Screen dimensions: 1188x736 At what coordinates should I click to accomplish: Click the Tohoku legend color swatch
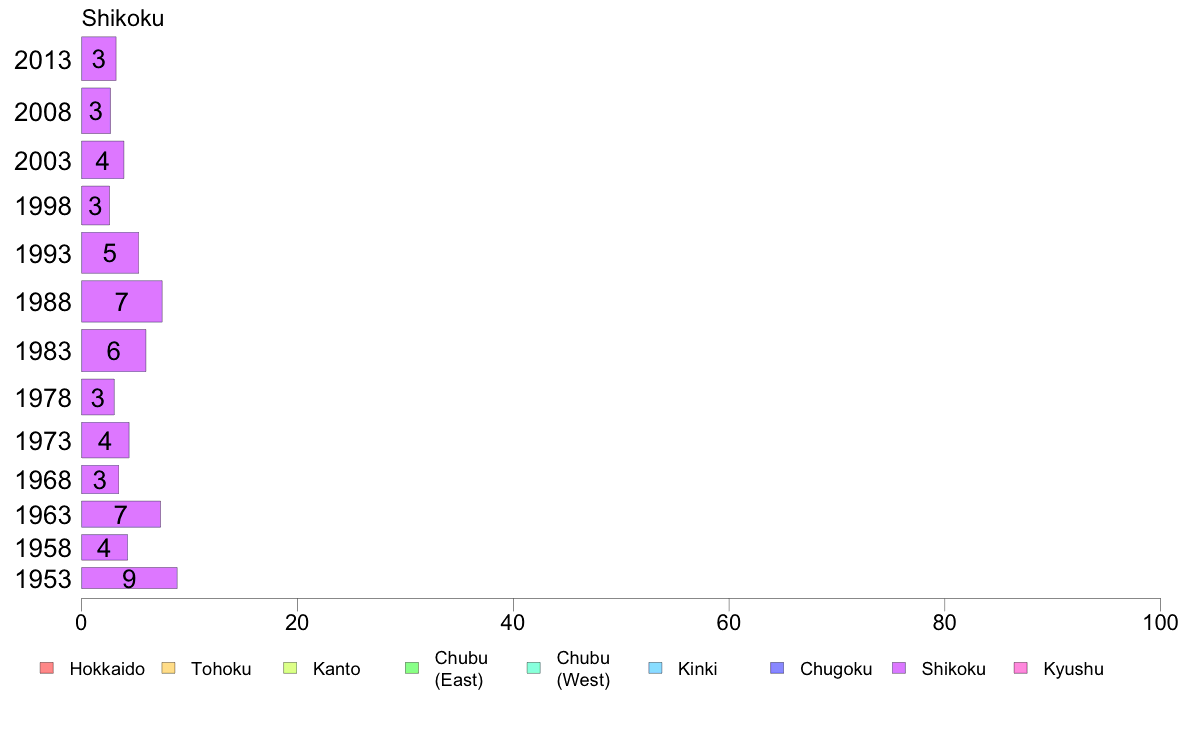(x=168, y=668)
